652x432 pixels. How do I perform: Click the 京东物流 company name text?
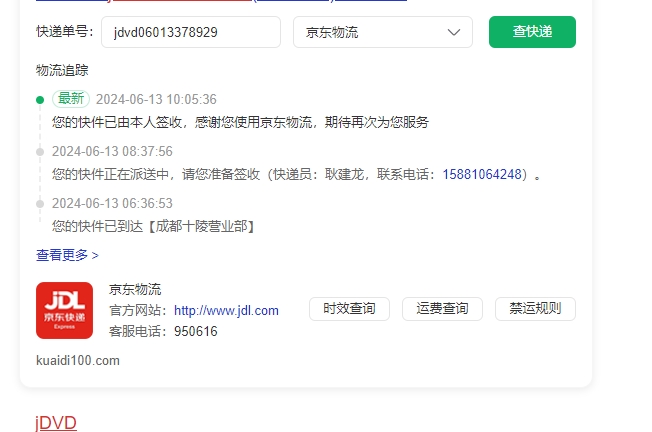click(x=135, y=289)
